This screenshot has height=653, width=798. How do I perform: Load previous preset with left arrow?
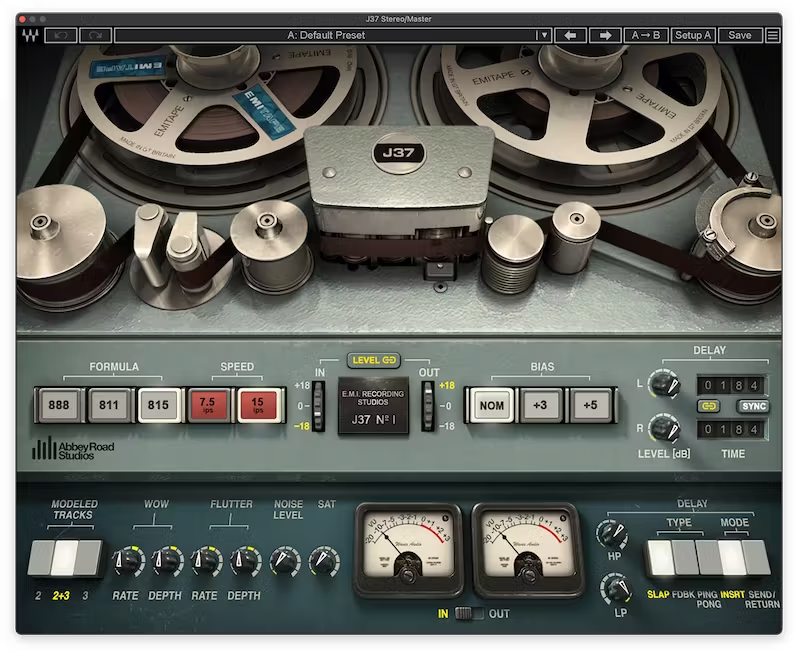click(x=571, y=35)
